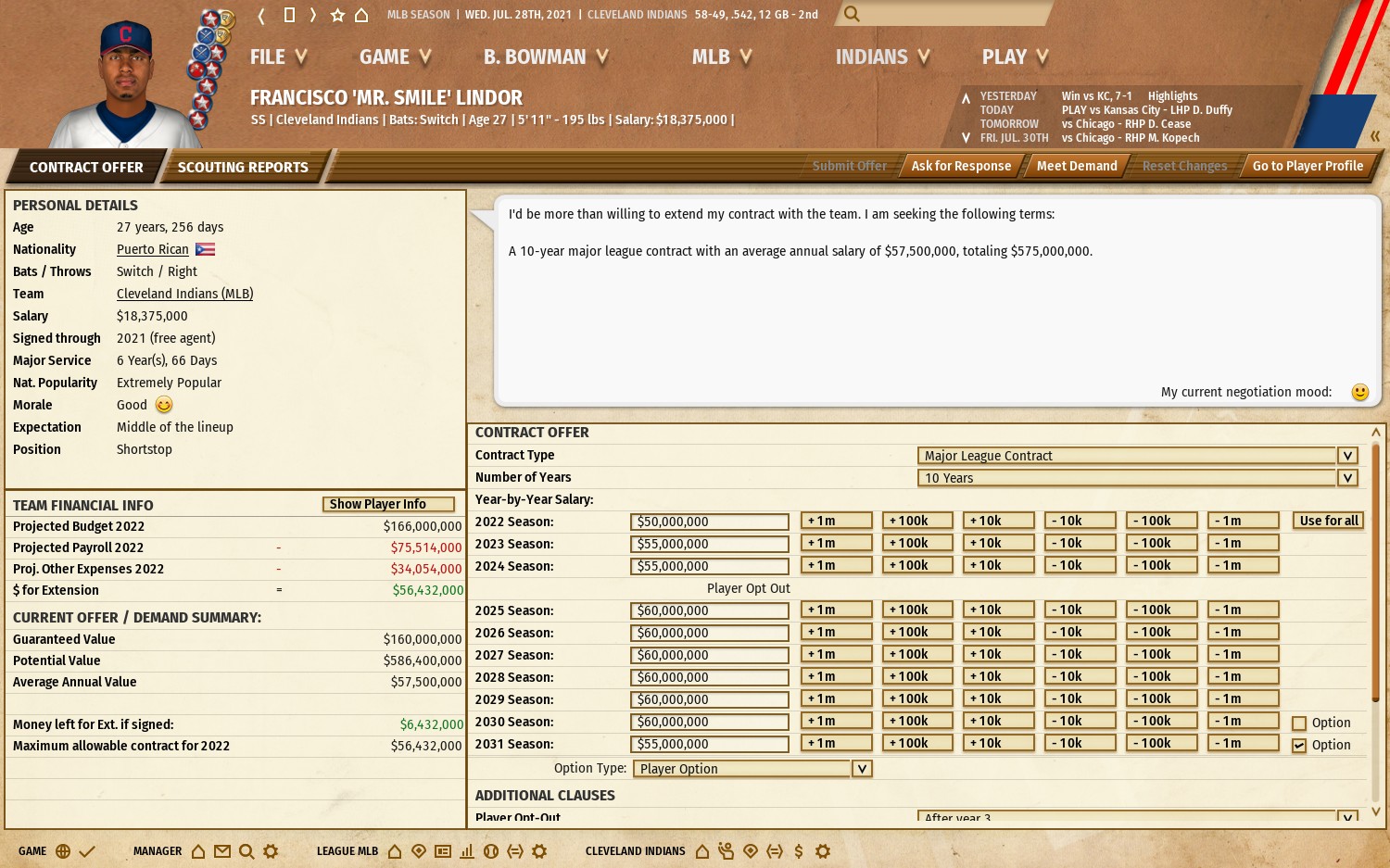Open League MLB settings gear icon
This screenshot has height=868, width=1390.
coord(539,851)
